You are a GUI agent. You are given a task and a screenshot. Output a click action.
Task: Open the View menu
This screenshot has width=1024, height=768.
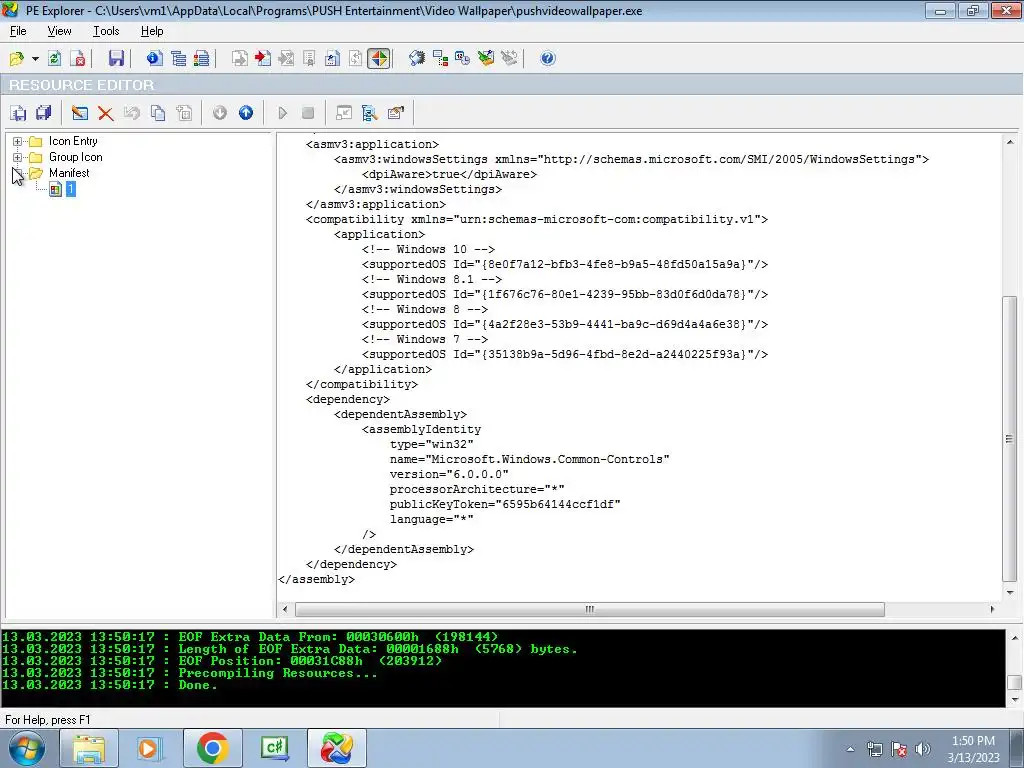click(x=59, y=31)
